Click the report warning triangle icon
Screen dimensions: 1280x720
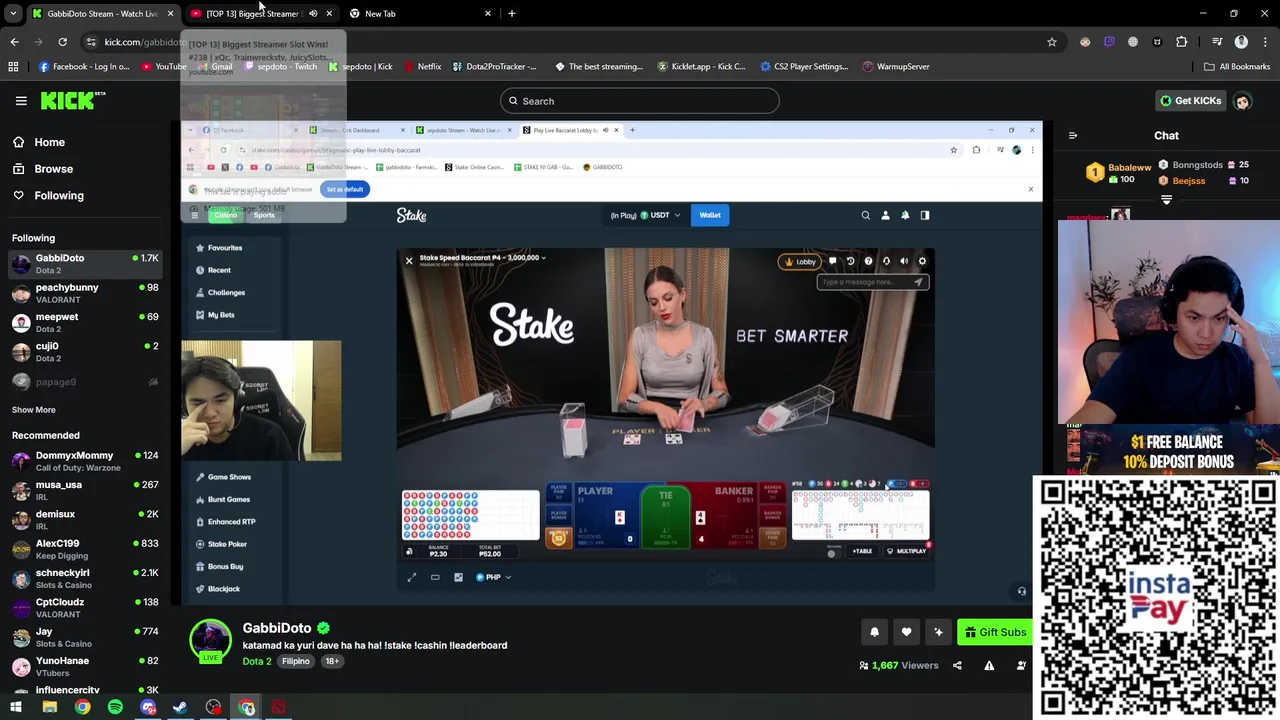989,666
